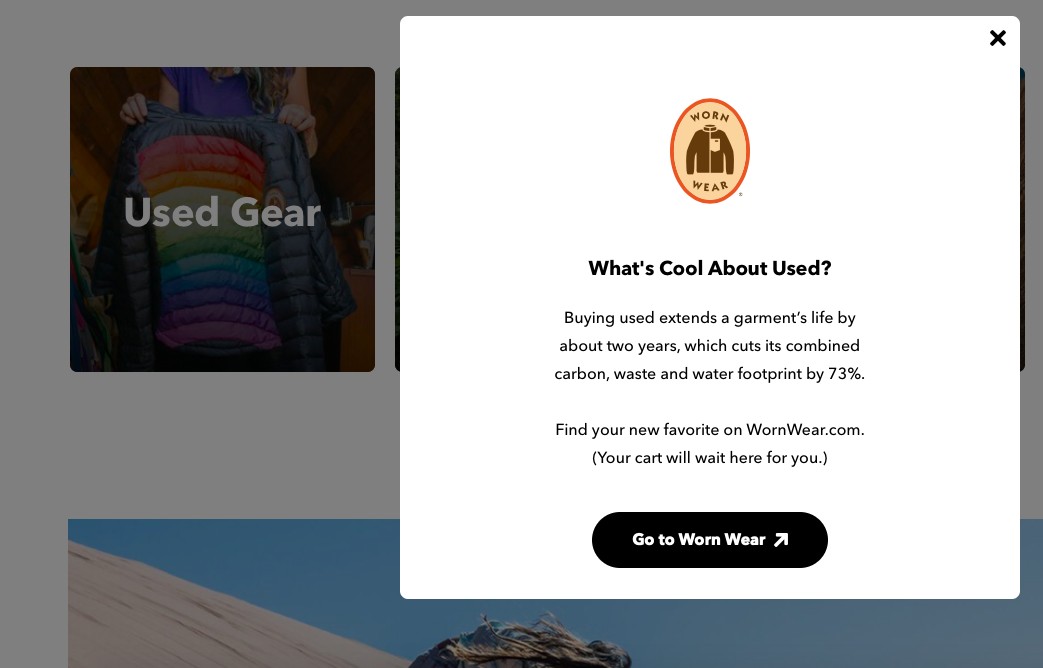Click the Go to Worn Wear button

[709, 540]
